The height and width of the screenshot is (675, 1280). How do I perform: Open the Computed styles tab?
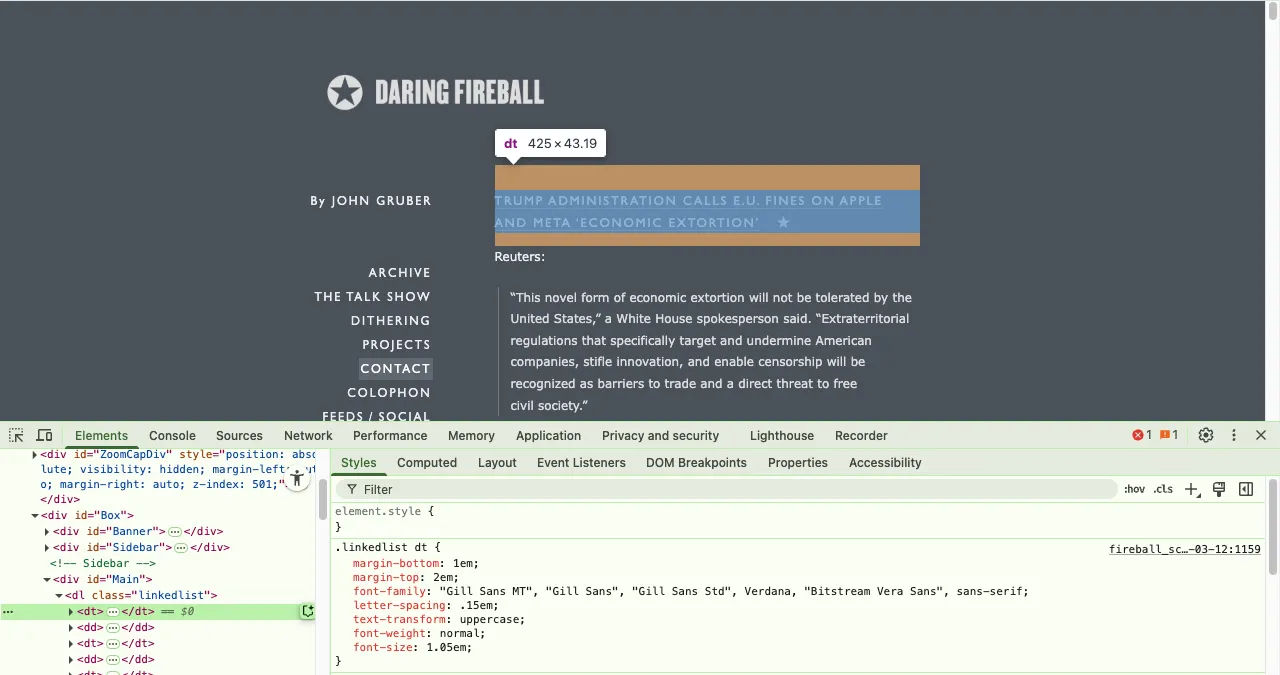click(x=426, y=462)
